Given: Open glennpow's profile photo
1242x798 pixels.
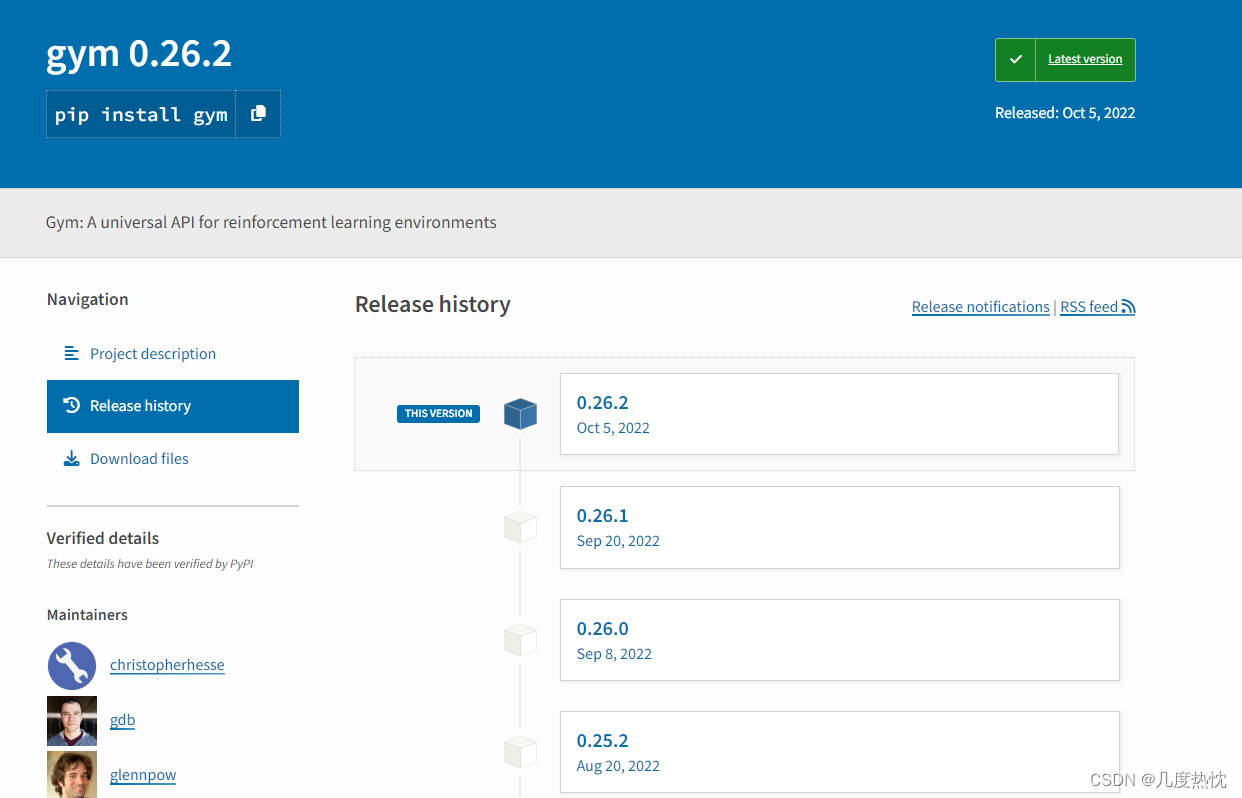Looking at the screenshot, I should [72, 775].
